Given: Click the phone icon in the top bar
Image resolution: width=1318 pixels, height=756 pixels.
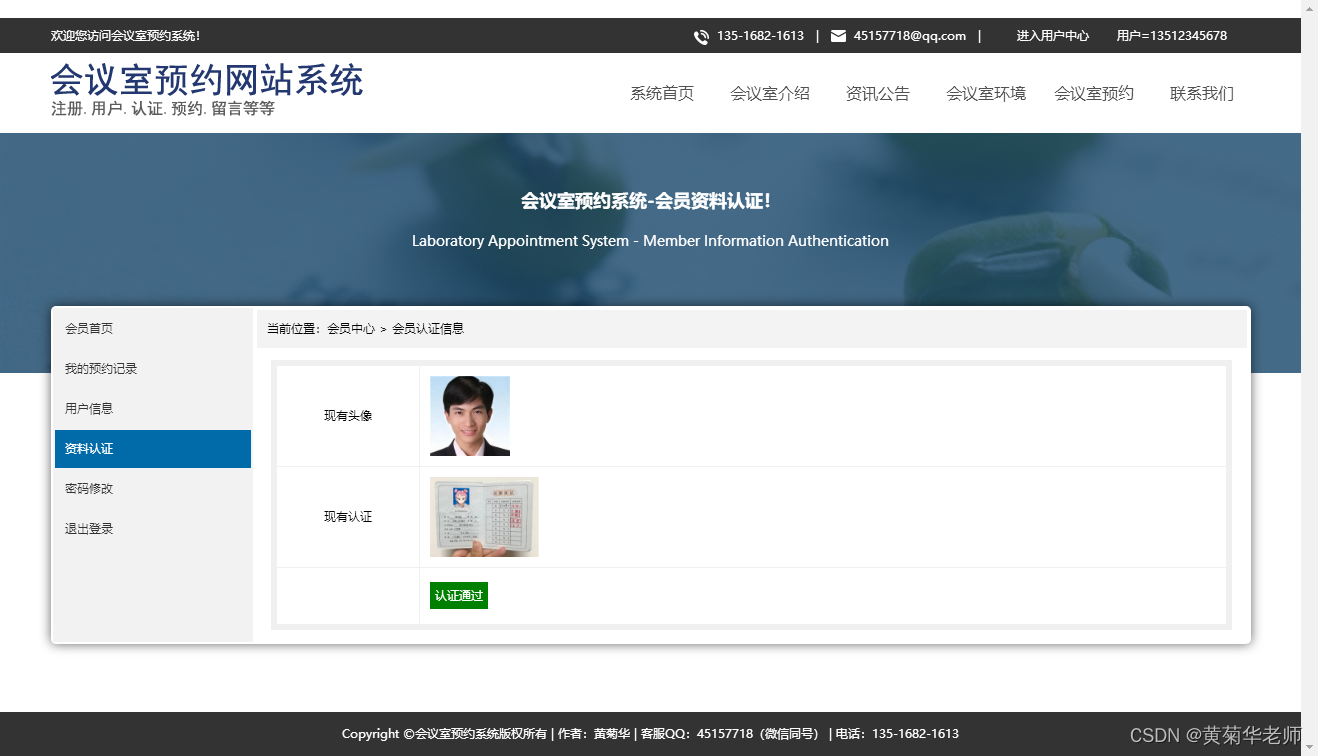Looking at the screenshot, I should [x=702, y=36].
